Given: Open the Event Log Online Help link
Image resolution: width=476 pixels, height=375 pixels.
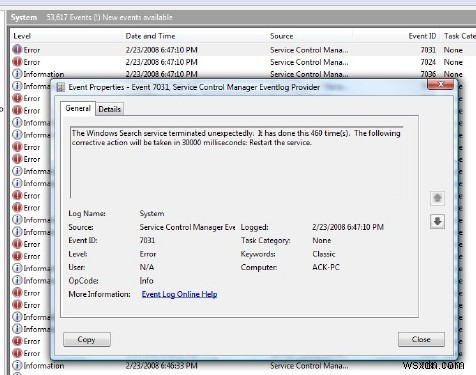Looking at the screenshot, I should (179, 294).
